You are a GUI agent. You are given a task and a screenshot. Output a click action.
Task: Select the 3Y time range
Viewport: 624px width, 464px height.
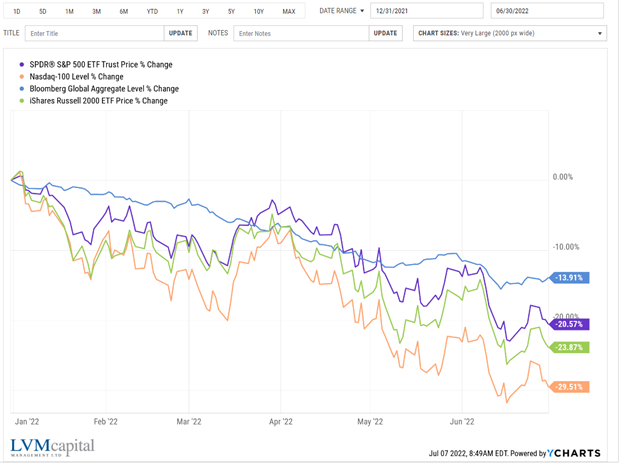(205, 12)
